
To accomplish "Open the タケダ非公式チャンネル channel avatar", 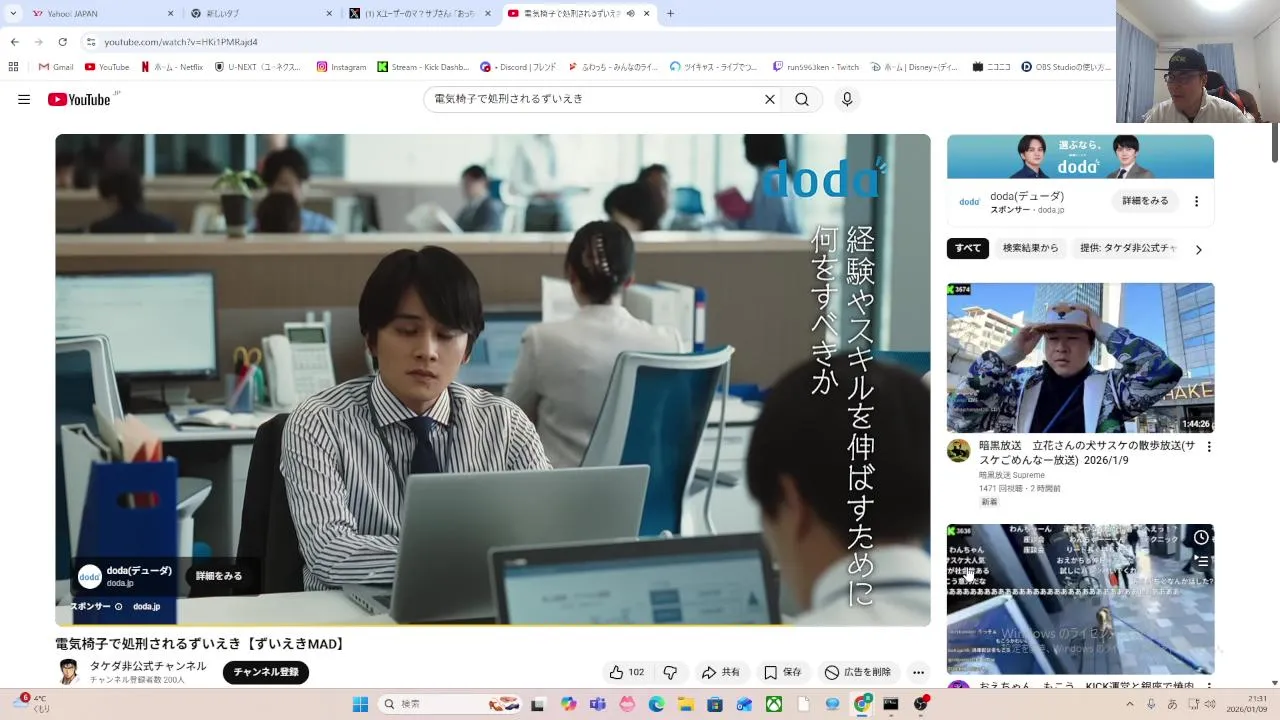I will 68,672.
